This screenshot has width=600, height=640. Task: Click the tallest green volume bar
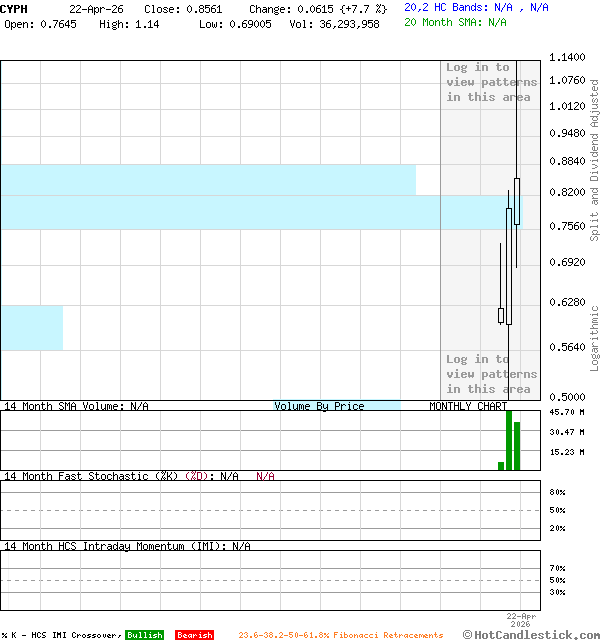[509, 440]
